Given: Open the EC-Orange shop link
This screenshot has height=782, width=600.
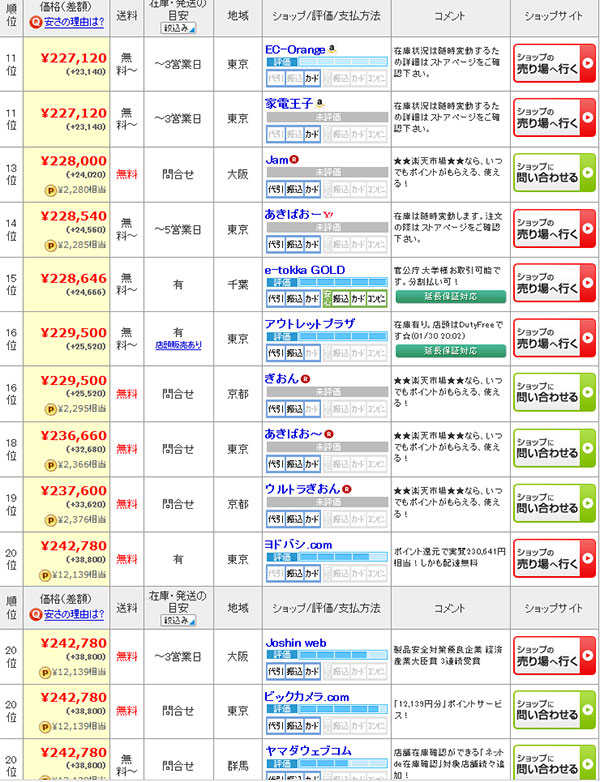Looking at the screenshot, I should pyautogui.click(x=295, y=50).
